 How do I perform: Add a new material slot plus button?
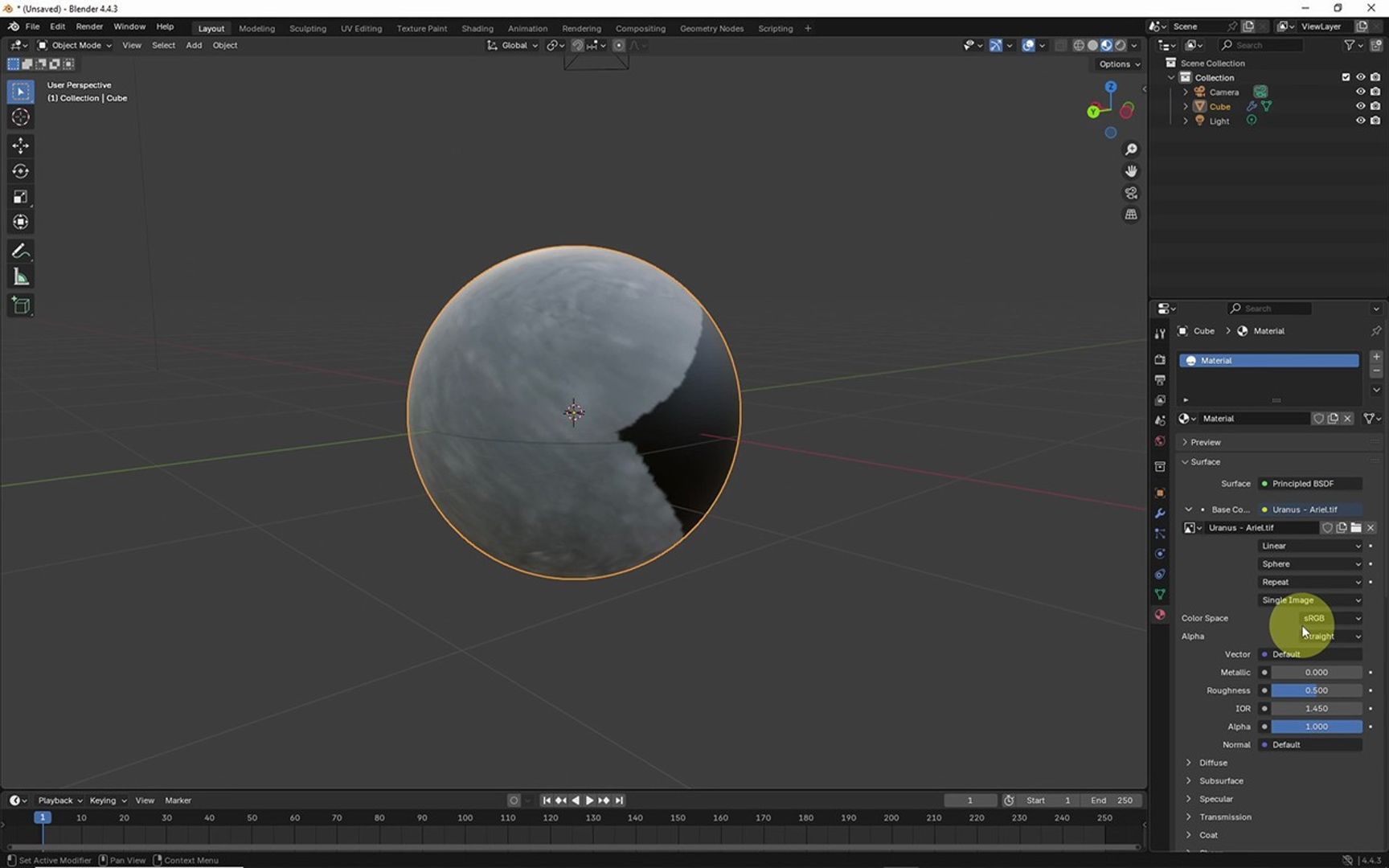coord(1376,357)
